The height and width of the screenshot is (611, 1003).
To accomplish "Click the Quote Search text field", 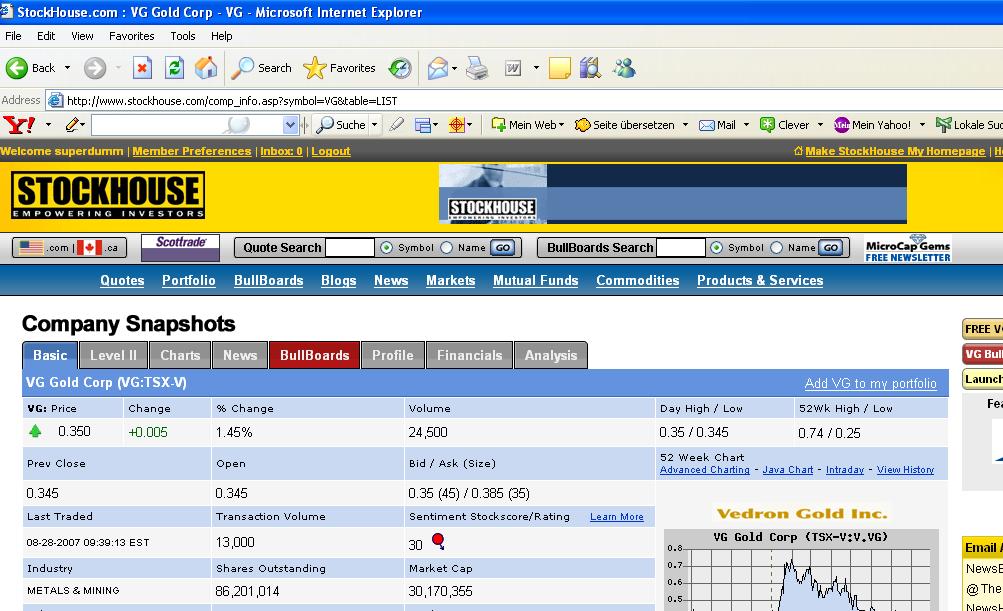I will tap(350, 248).
